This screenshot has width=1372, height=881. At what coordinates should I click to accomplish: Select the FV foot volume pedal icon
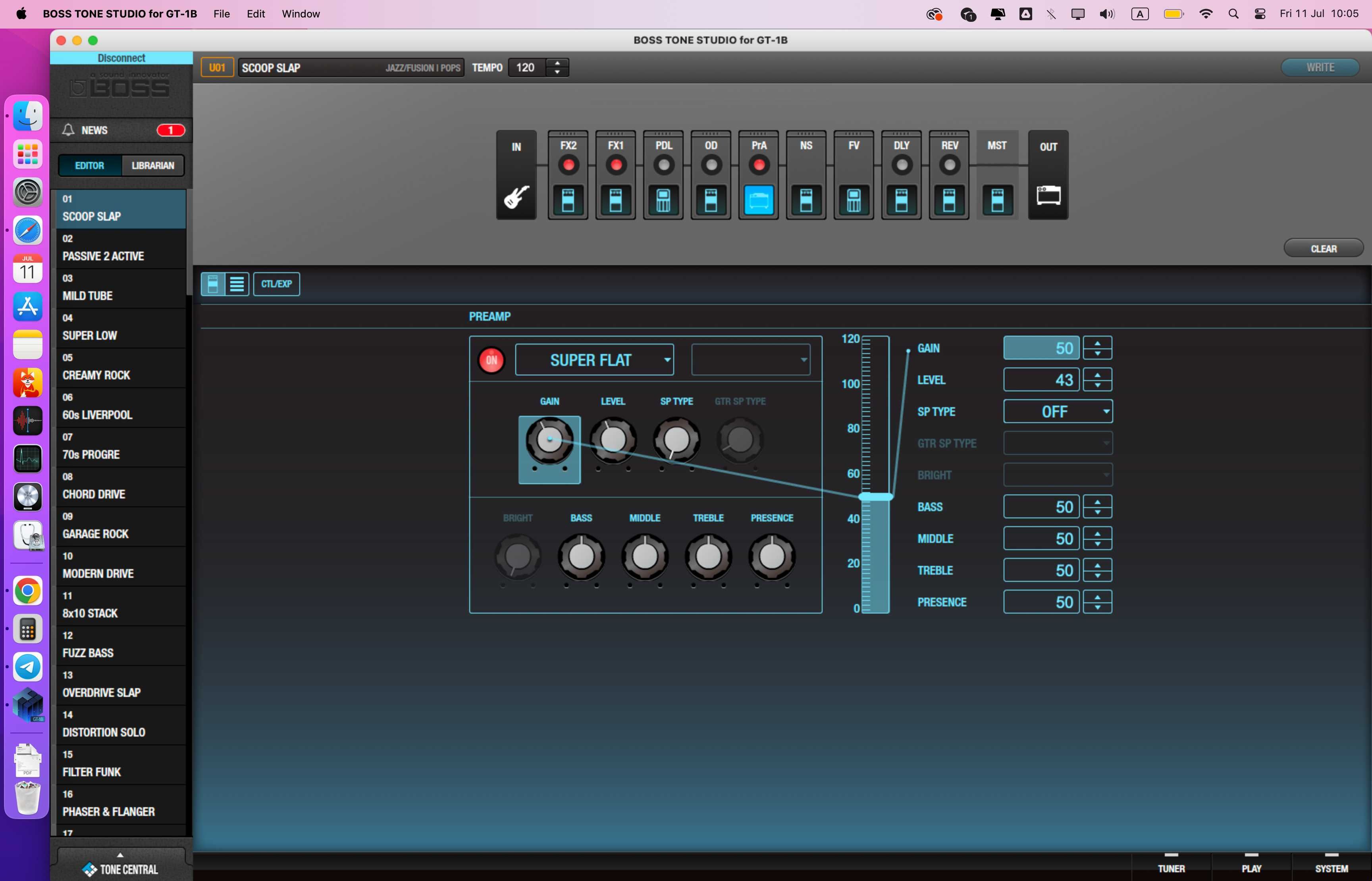click(x=854, y=200)
